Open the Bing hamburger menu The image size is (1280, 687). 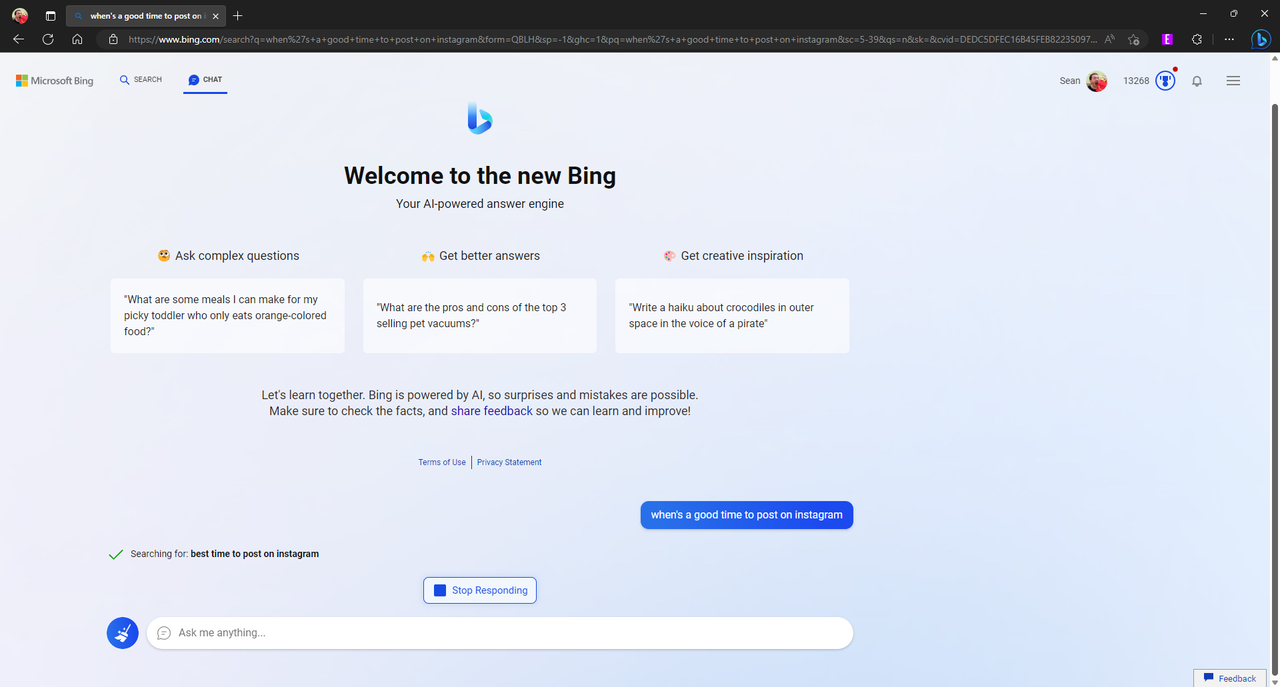pos(1233,81)
